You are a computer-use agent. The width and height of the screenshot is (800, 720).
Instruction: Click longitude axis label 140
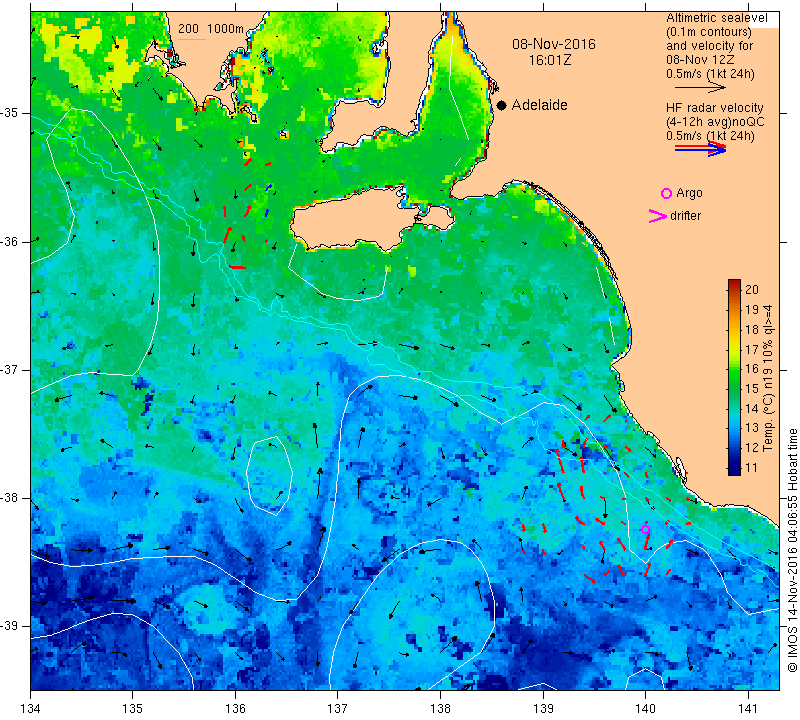coord(645,708)
